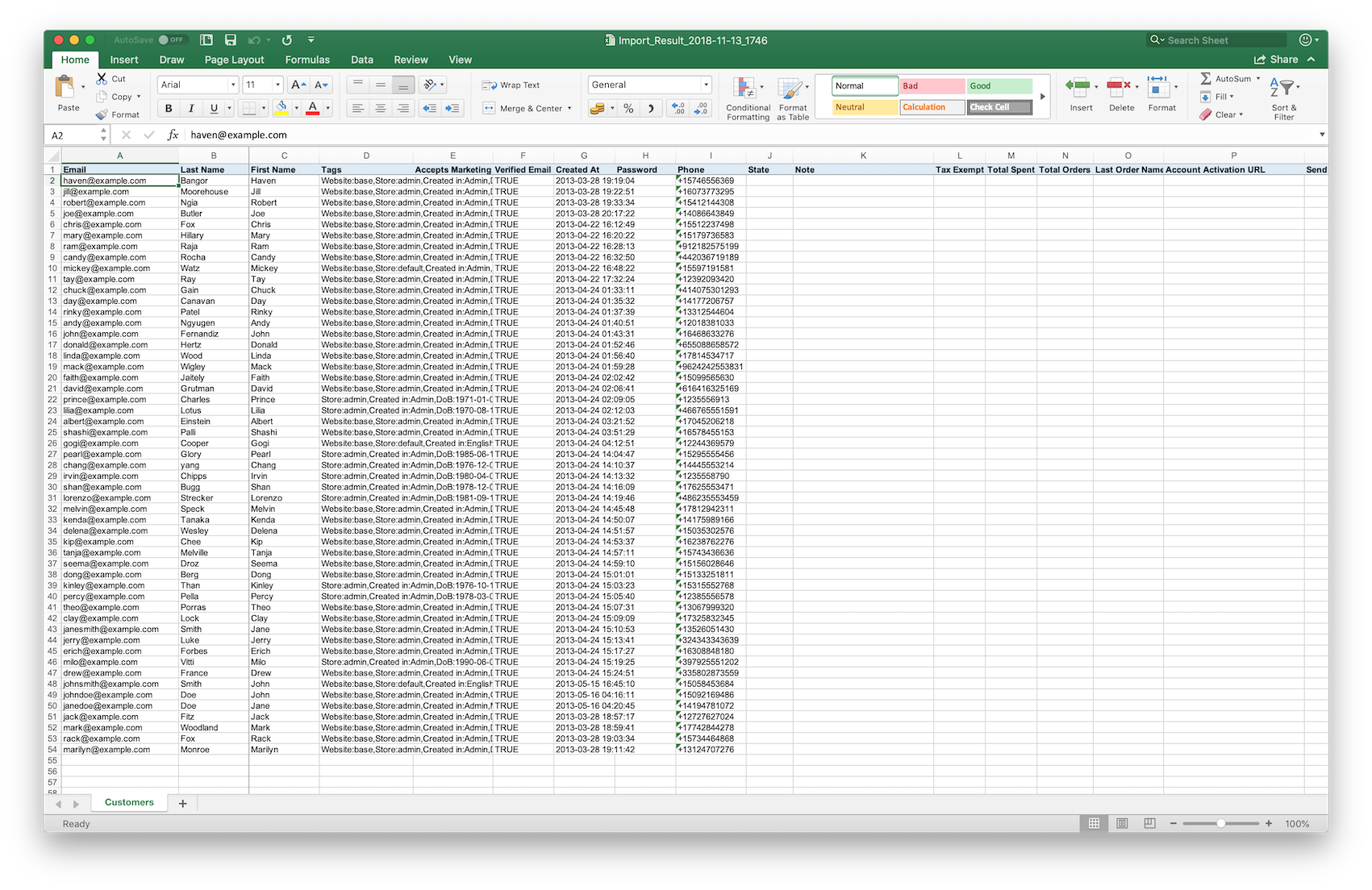
Task: Open the Arial font name dropdown
Action: point(233,85)
